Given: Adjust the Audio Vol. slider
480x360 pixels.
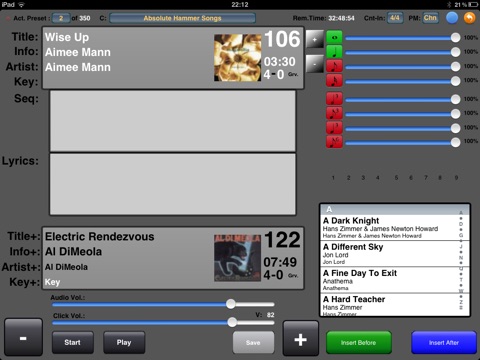Looking at the screenshot, I should click(x=163, y=304).
